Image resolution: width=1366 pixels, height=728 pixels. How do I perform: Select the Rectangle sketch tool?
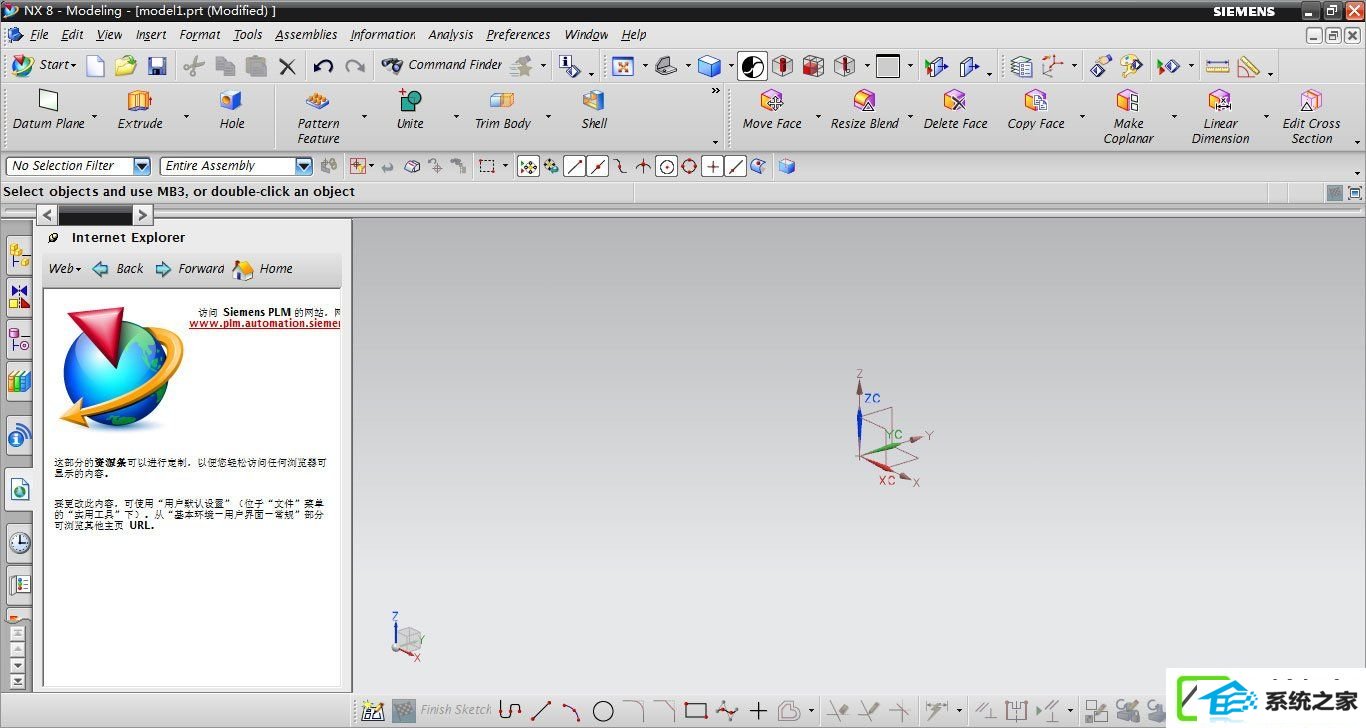point(696,711)
